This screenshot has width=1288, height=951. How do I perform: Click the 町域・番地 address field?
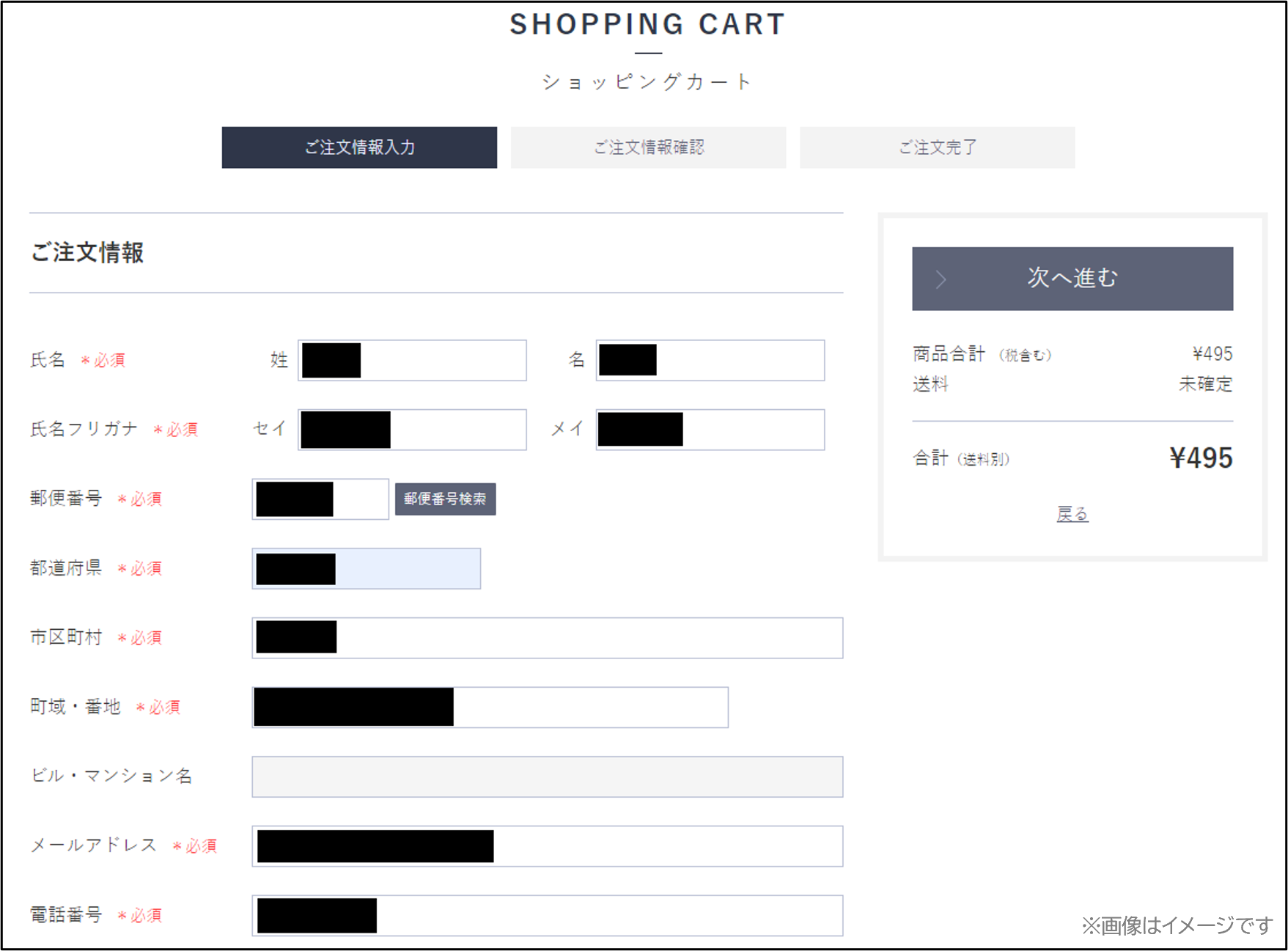point(490,707)
